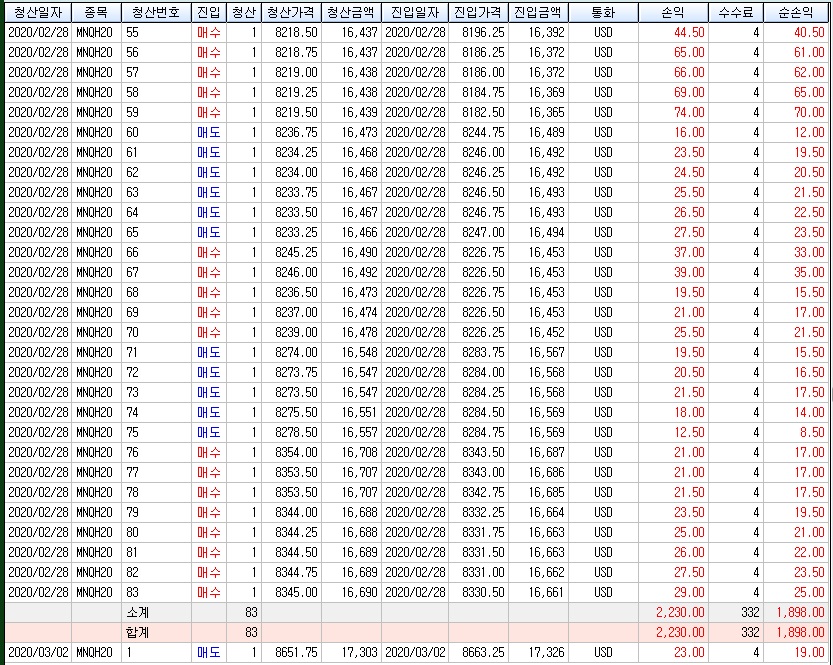Click the 소계 subtotal label
This screenshot has width=833, height=665.
138,612
